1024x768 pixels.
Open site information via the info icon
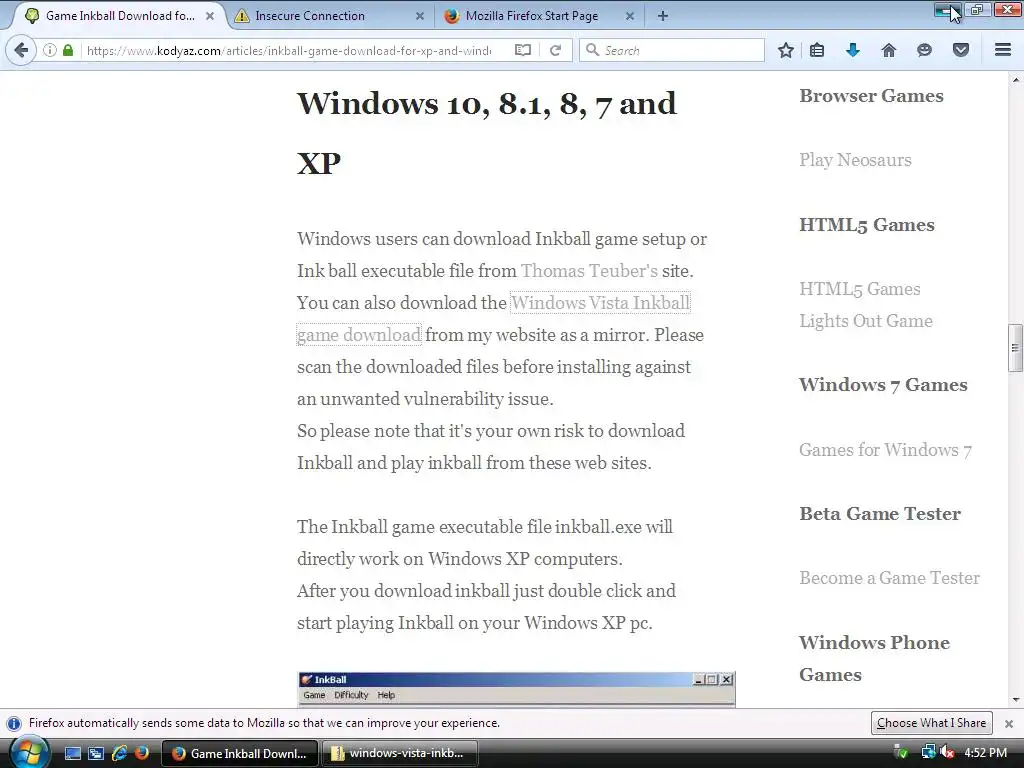[50, 50]
